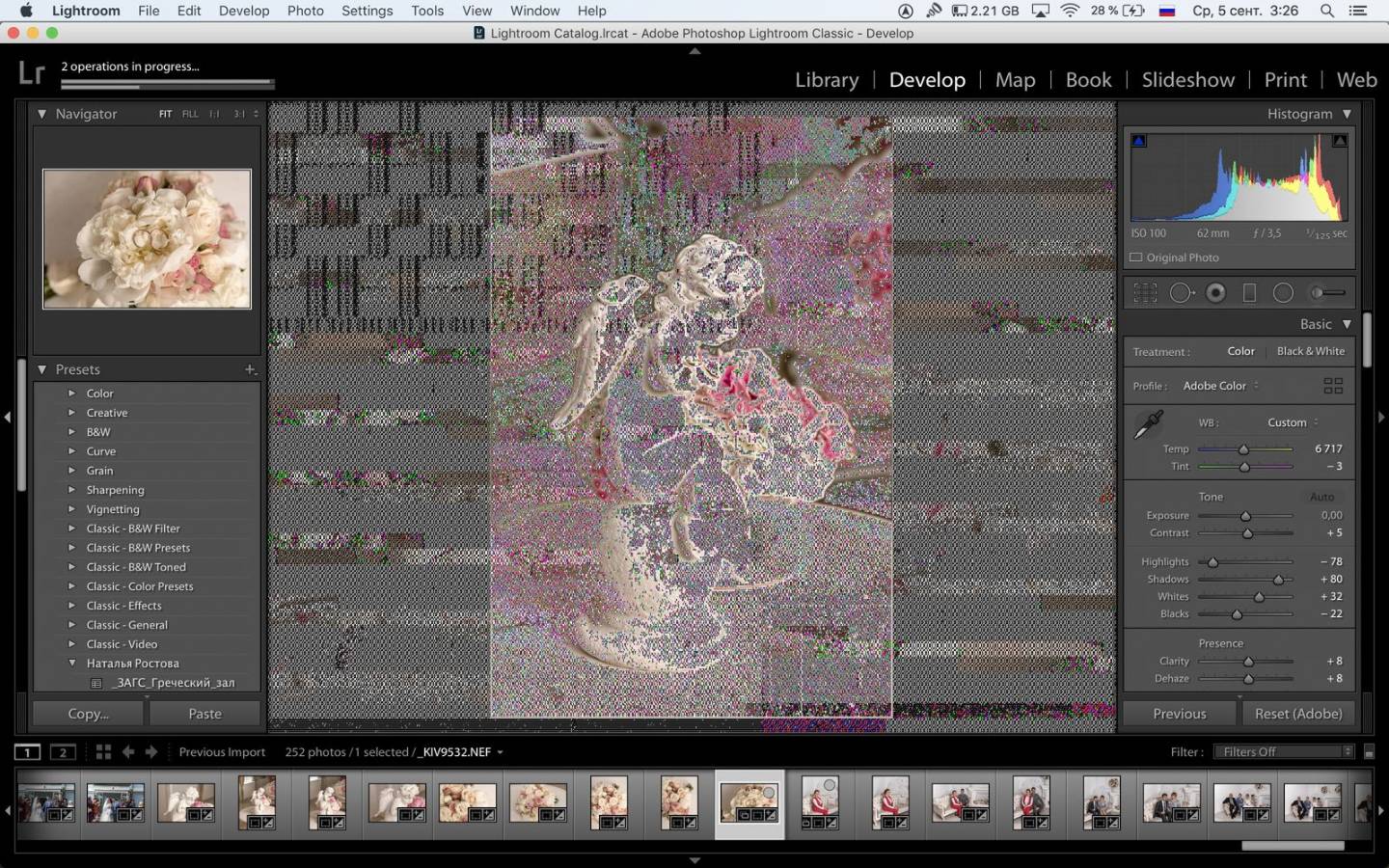This screenshot has width=1389, height=868.
Task: Set Navigator zoom to FIT
Action: (165, 114)
